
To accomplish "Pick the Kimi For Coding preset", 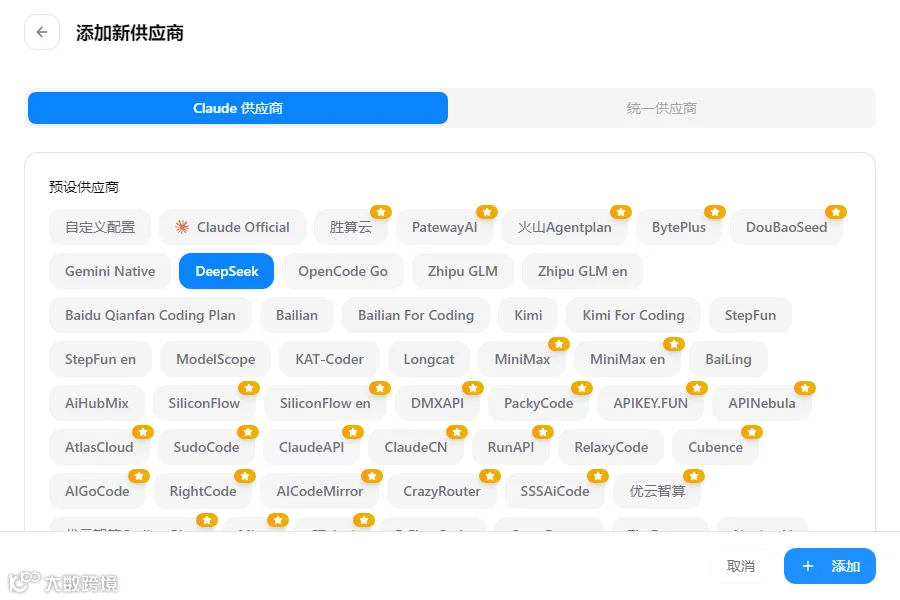I will pyautogui.click(x=633, y=315).
